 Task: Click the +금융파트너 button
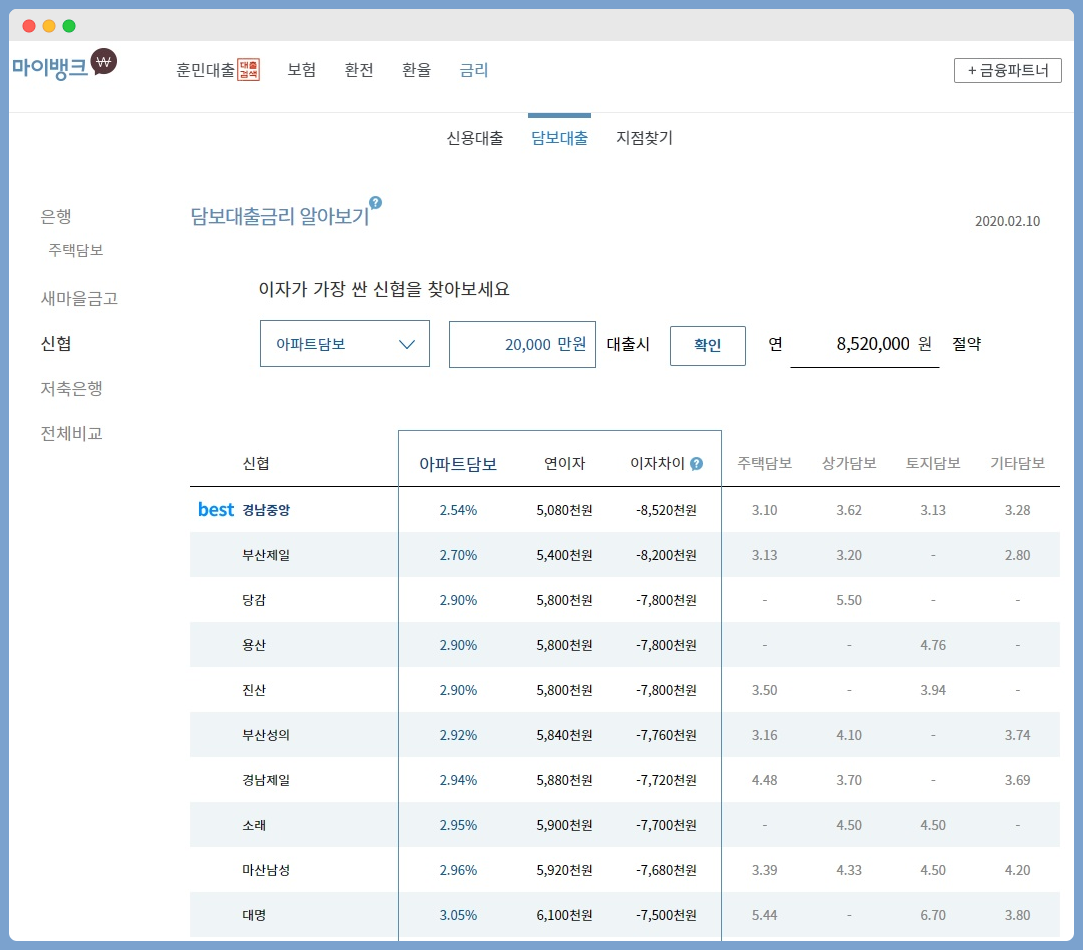(1008, 70)
